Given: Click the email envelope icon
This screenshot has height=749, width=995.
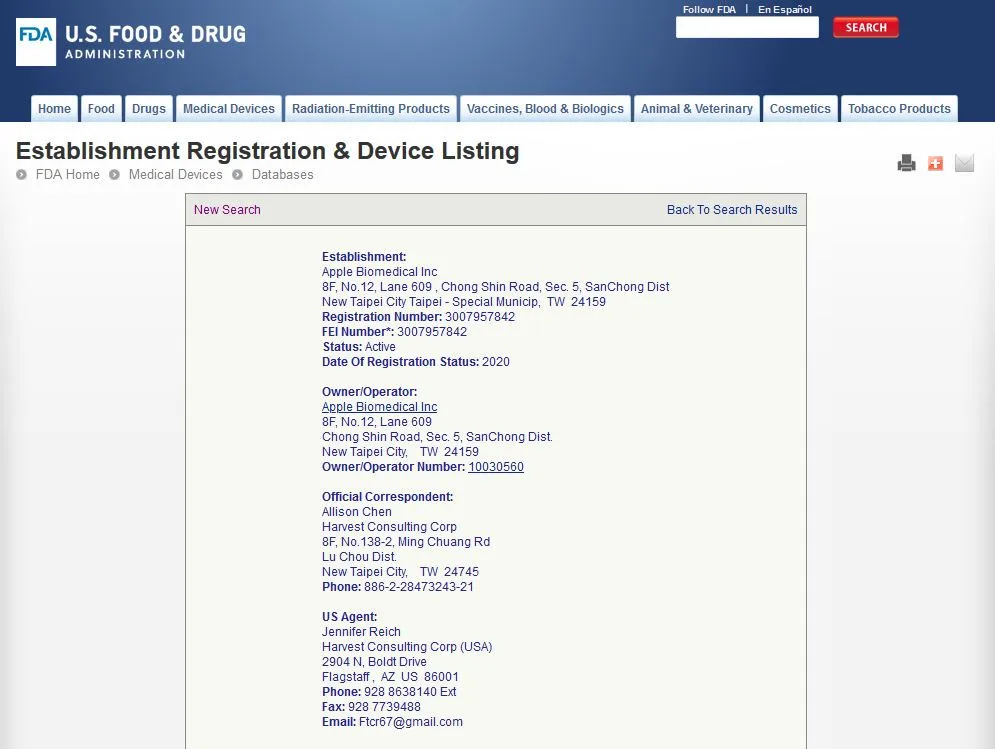Looking at the screenshot, I should coord(964,163).
